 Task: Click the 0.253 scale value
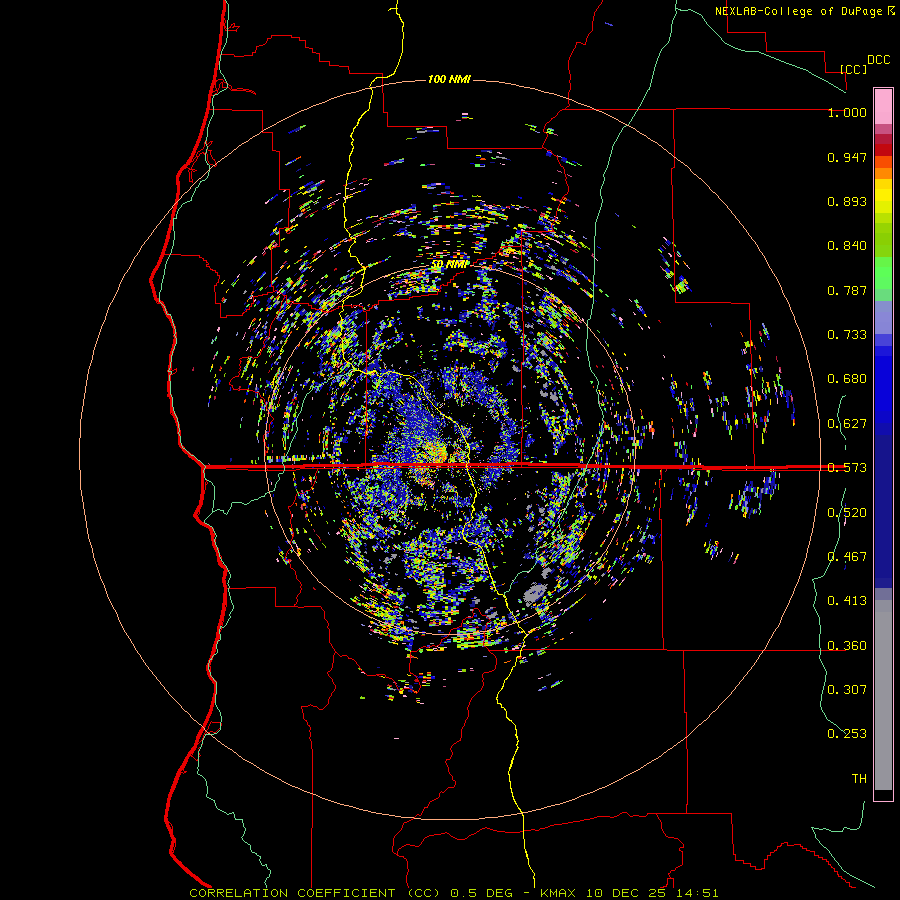click(x=847, y=734)
